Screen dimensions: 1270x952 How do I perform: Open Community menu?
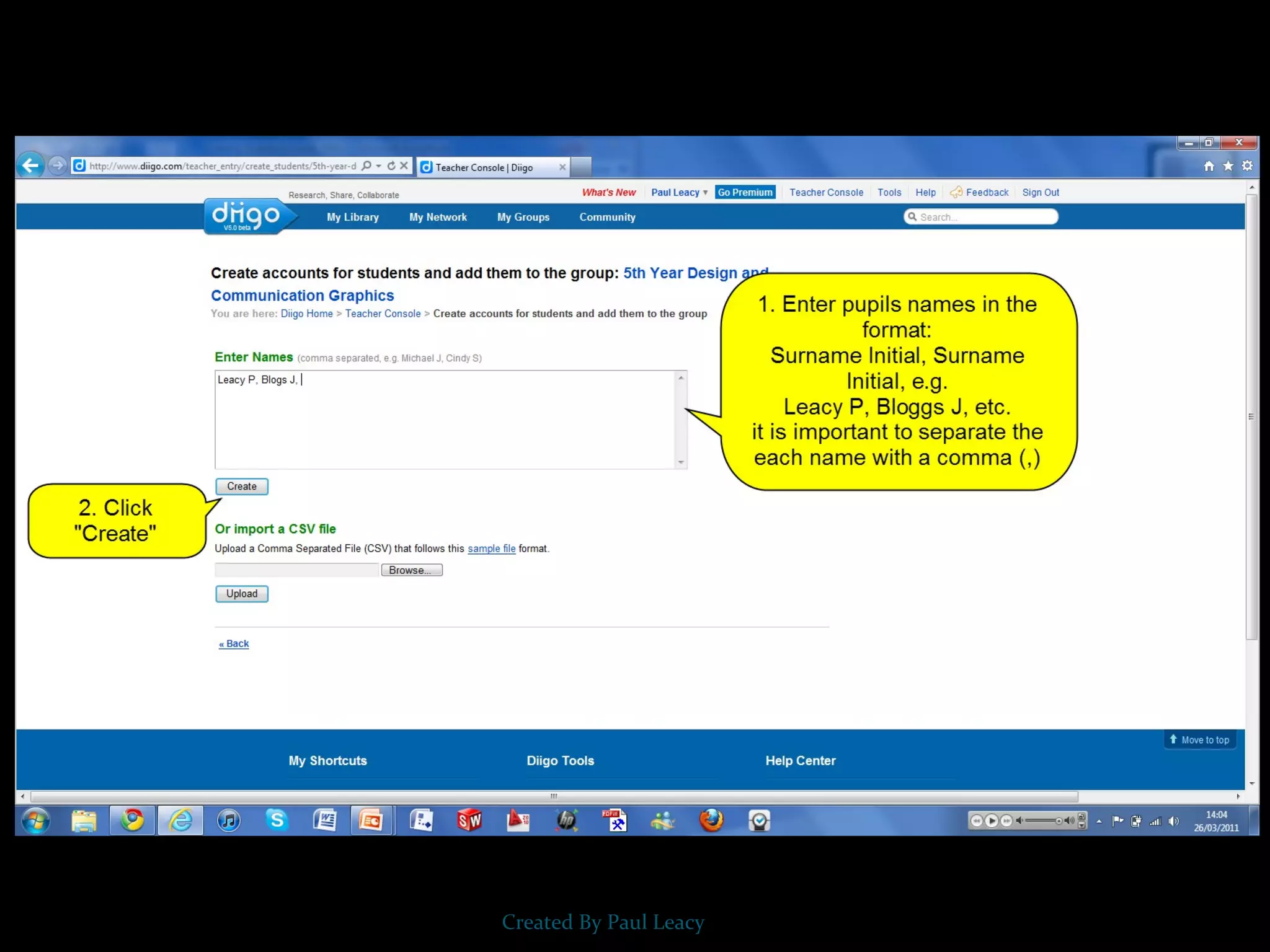tap(607, 217)
